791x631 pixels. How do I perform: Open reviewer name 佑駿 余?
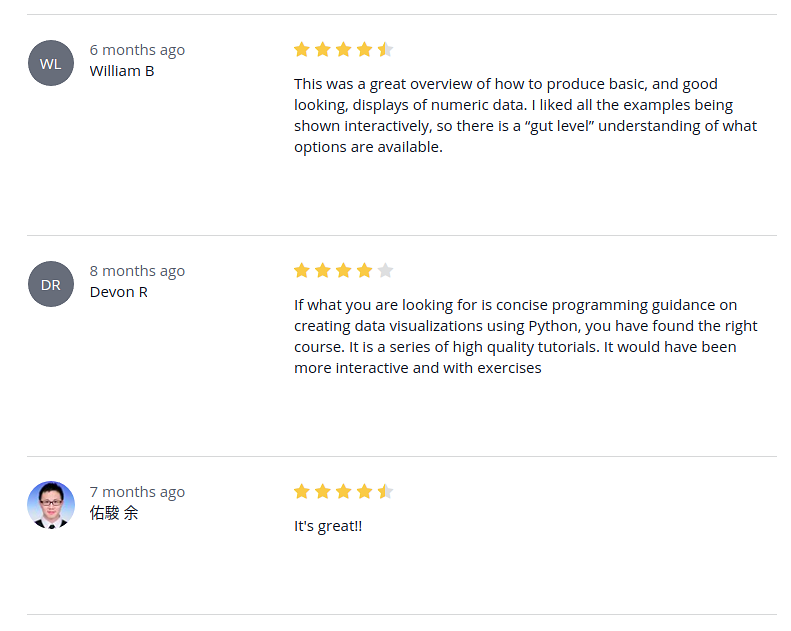[x=114, y=513]
